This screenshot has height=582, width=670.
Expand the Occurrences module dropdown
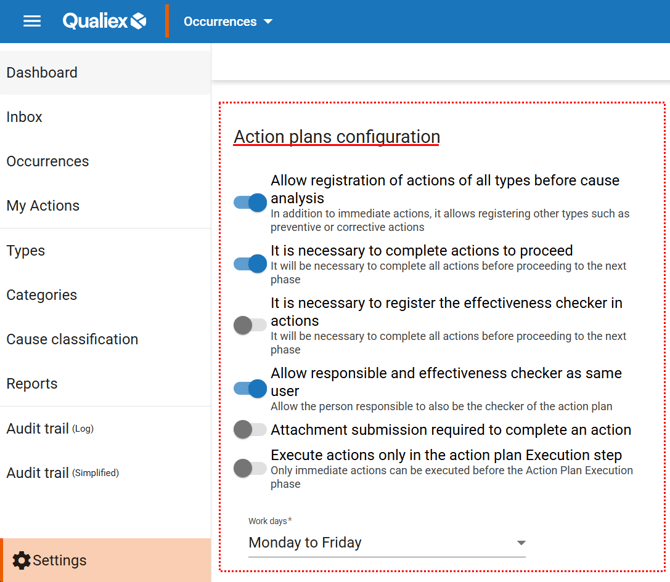[228, 22]
